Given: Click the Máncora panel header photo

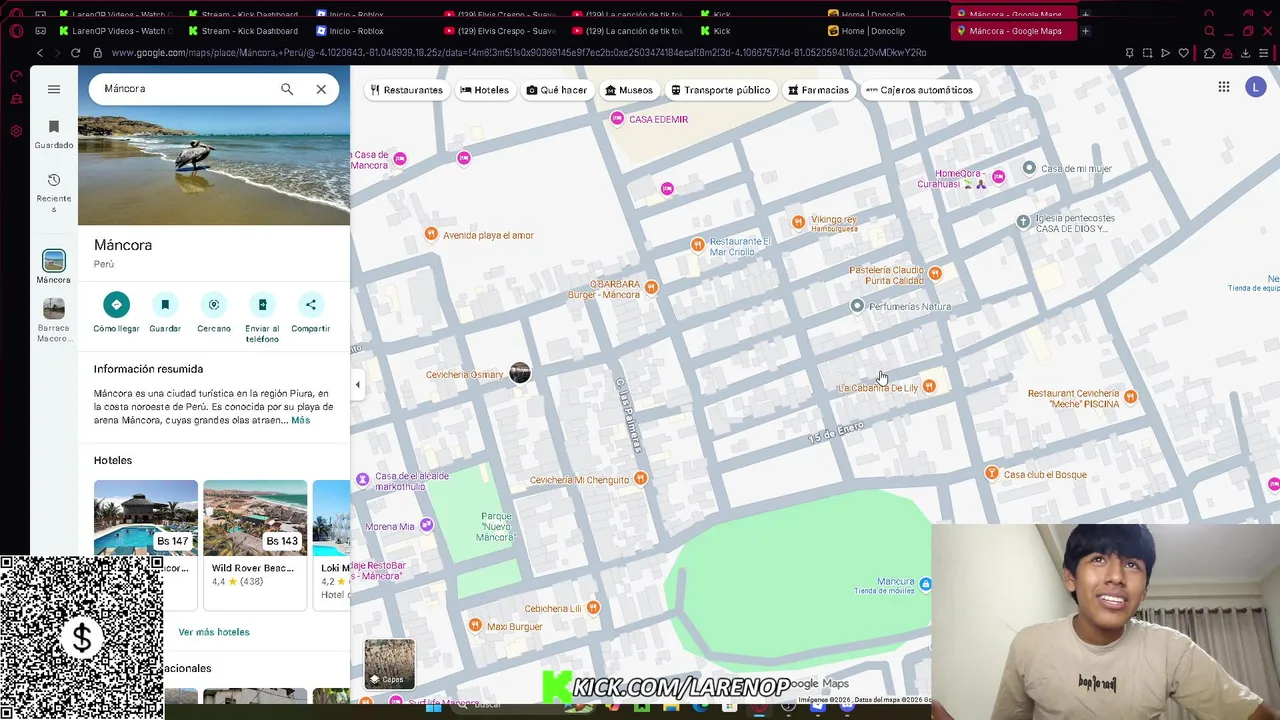Looking at the screenshot, I should pyautogui.click(x=214, y=146).
